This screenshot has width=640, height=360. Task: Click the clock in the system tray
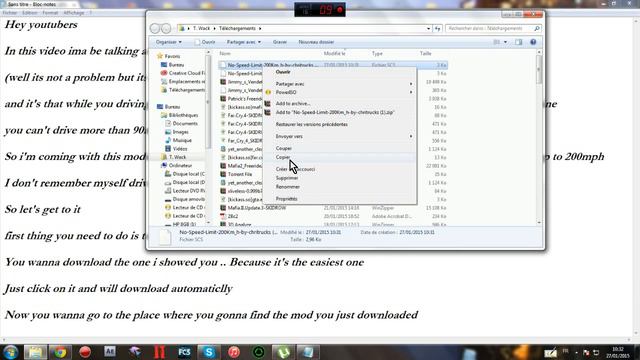tap(618, 352)
